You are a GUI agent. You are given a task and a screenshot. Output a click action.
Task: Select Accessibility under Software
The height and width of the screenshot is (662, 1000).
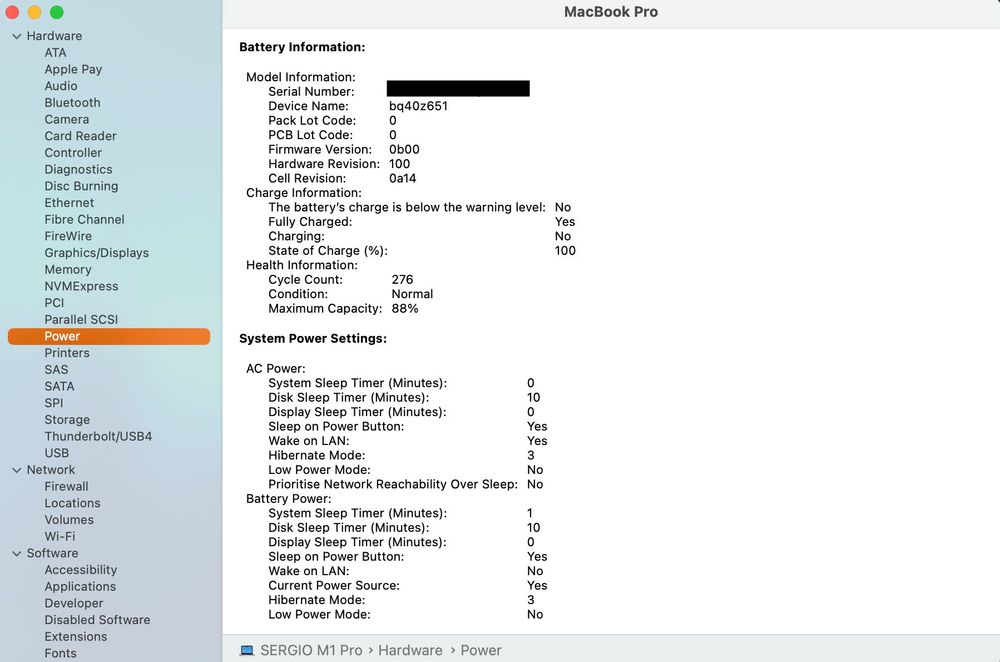tap(80, 570)
